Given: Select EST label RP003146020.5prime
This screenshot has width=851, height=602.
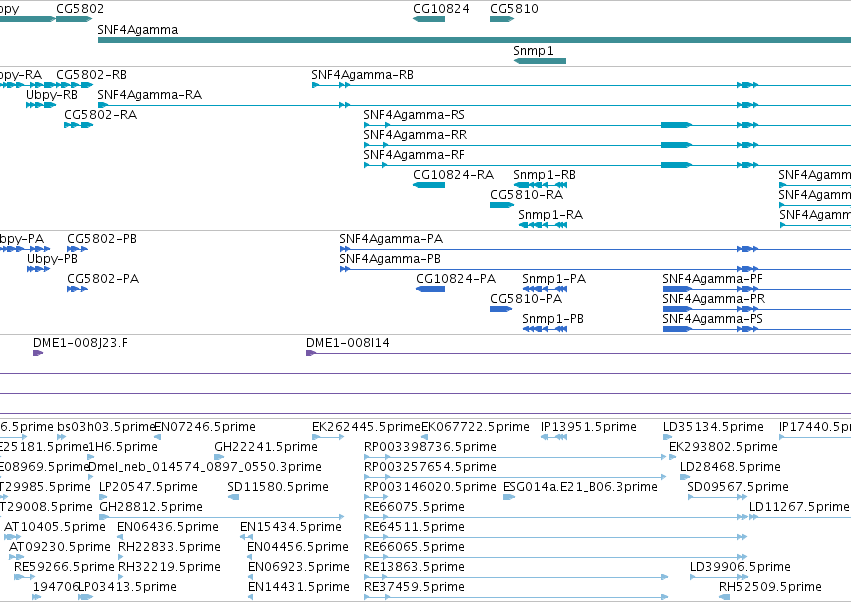Looking at the screenshot, I should [x=430, y=487].
